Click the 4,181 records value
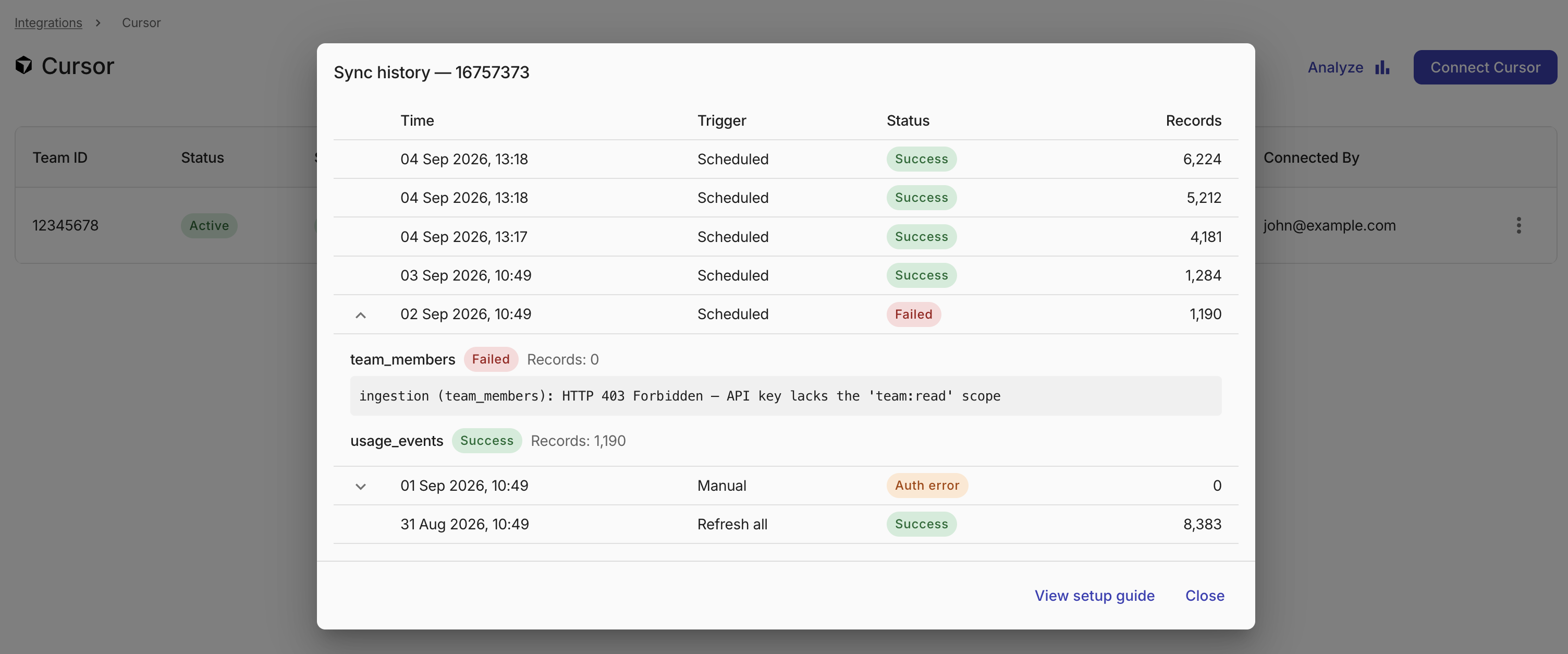The width and height of the screenshot is (1568, 654). click(x=1205, y=237)
